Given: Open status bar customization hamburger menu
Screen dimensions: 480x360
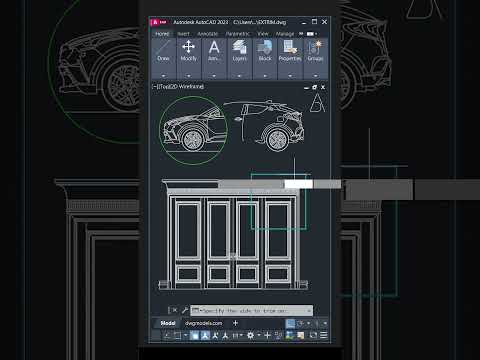Looking at the screenshot, I should 324,335.
